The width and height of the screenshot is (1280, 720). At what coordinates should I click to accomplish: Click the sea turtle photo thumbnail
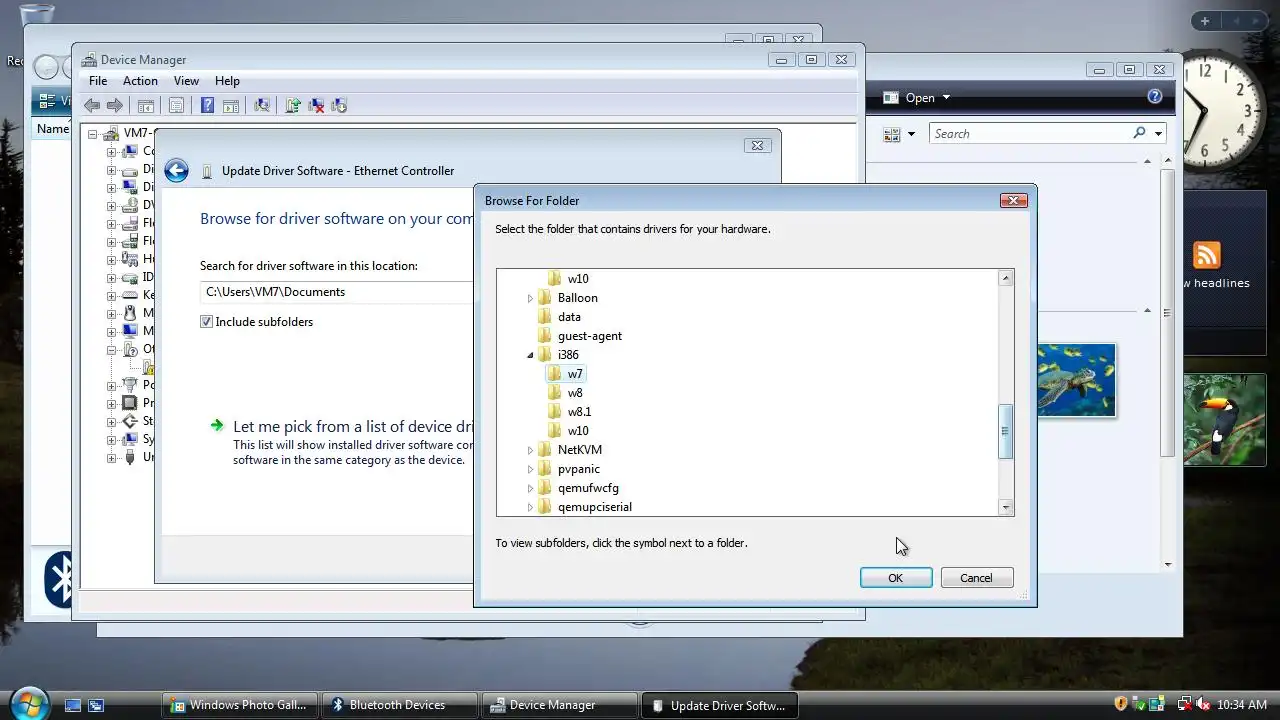tap(1076, 380)
